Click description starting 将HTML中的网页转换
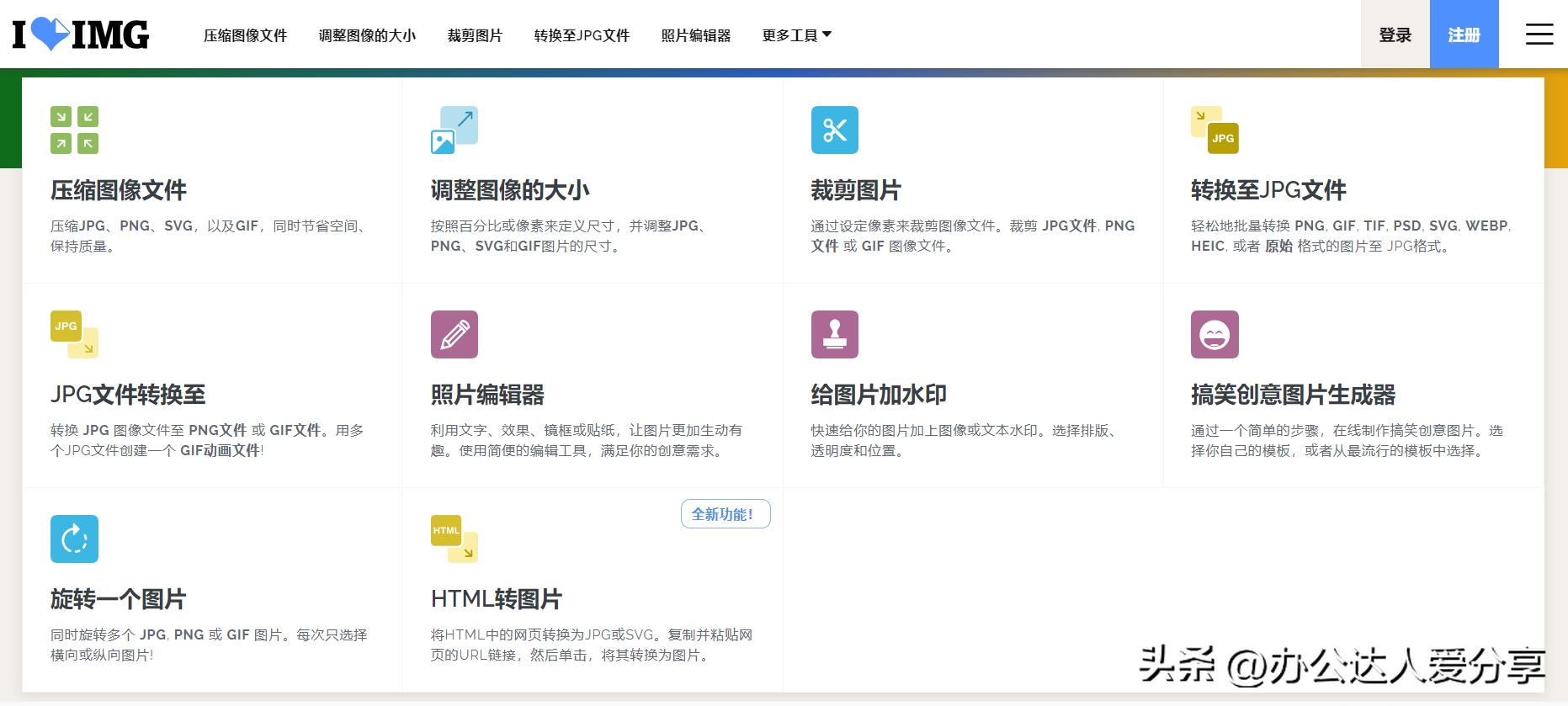 tap(592, 645)
